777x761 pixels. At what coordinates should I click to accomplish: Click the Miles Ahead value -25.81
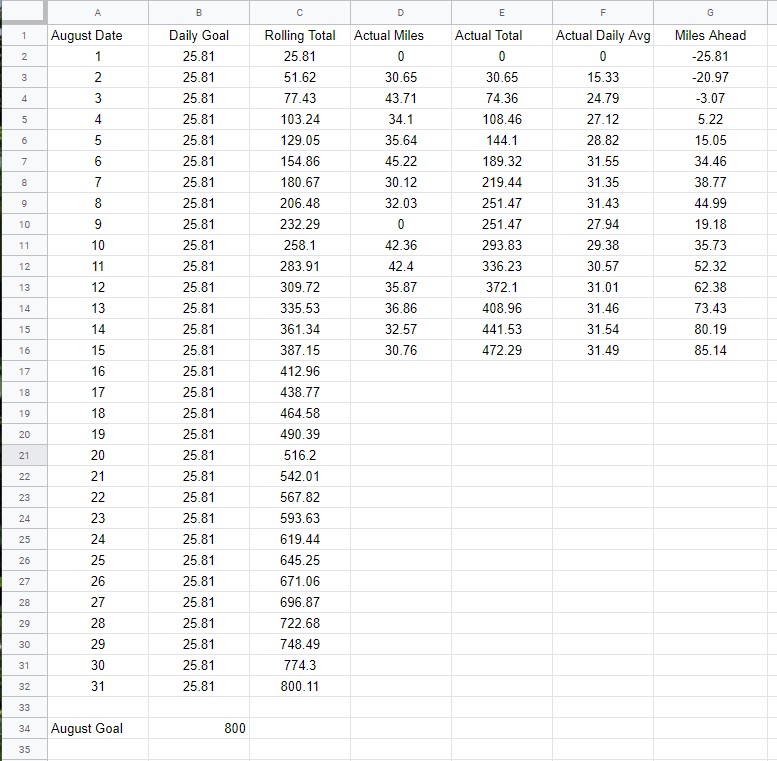pyautogui.click(x=710, y=56)
